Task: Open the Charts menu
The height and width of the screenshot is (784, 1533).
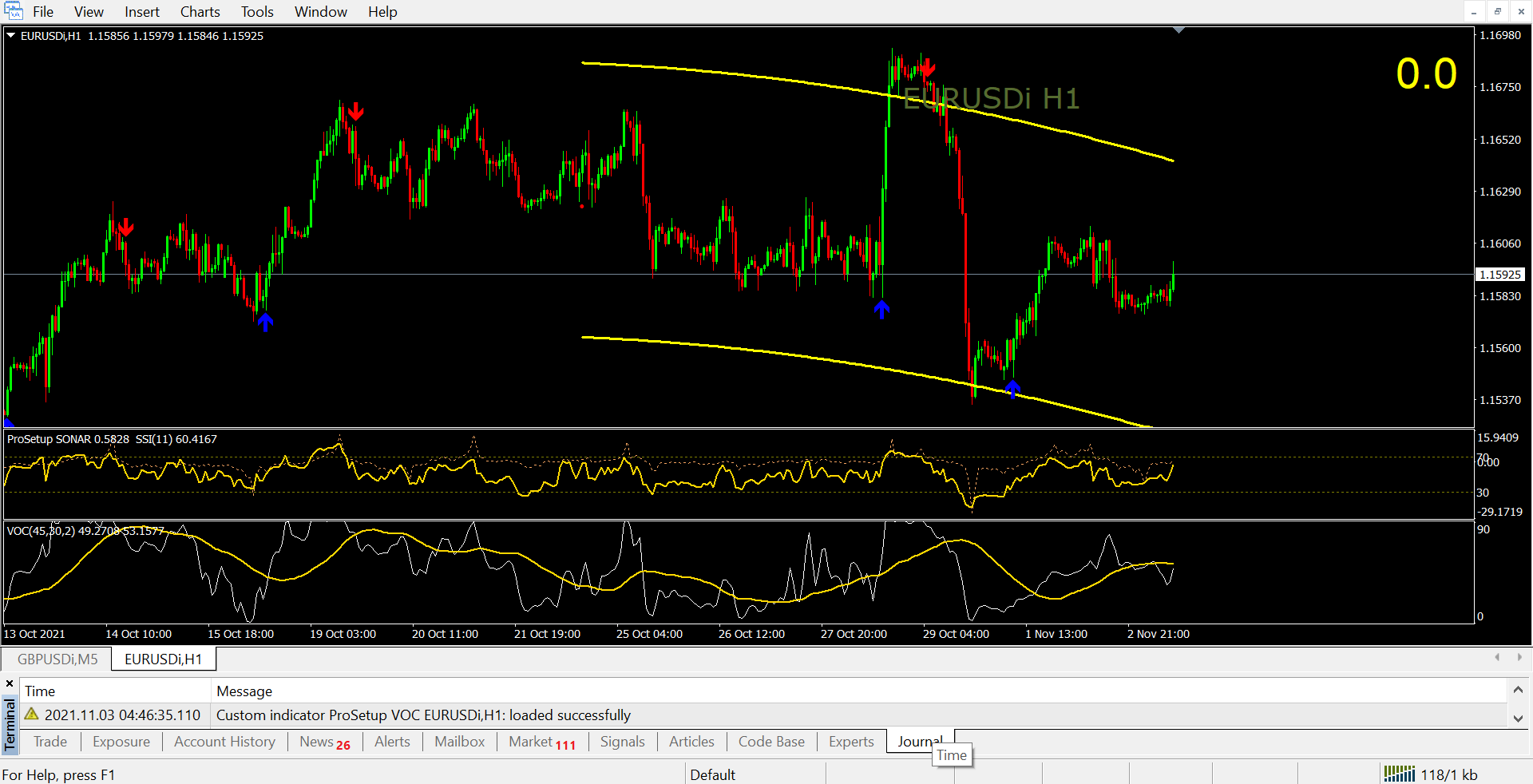Action: pos(200,12)
